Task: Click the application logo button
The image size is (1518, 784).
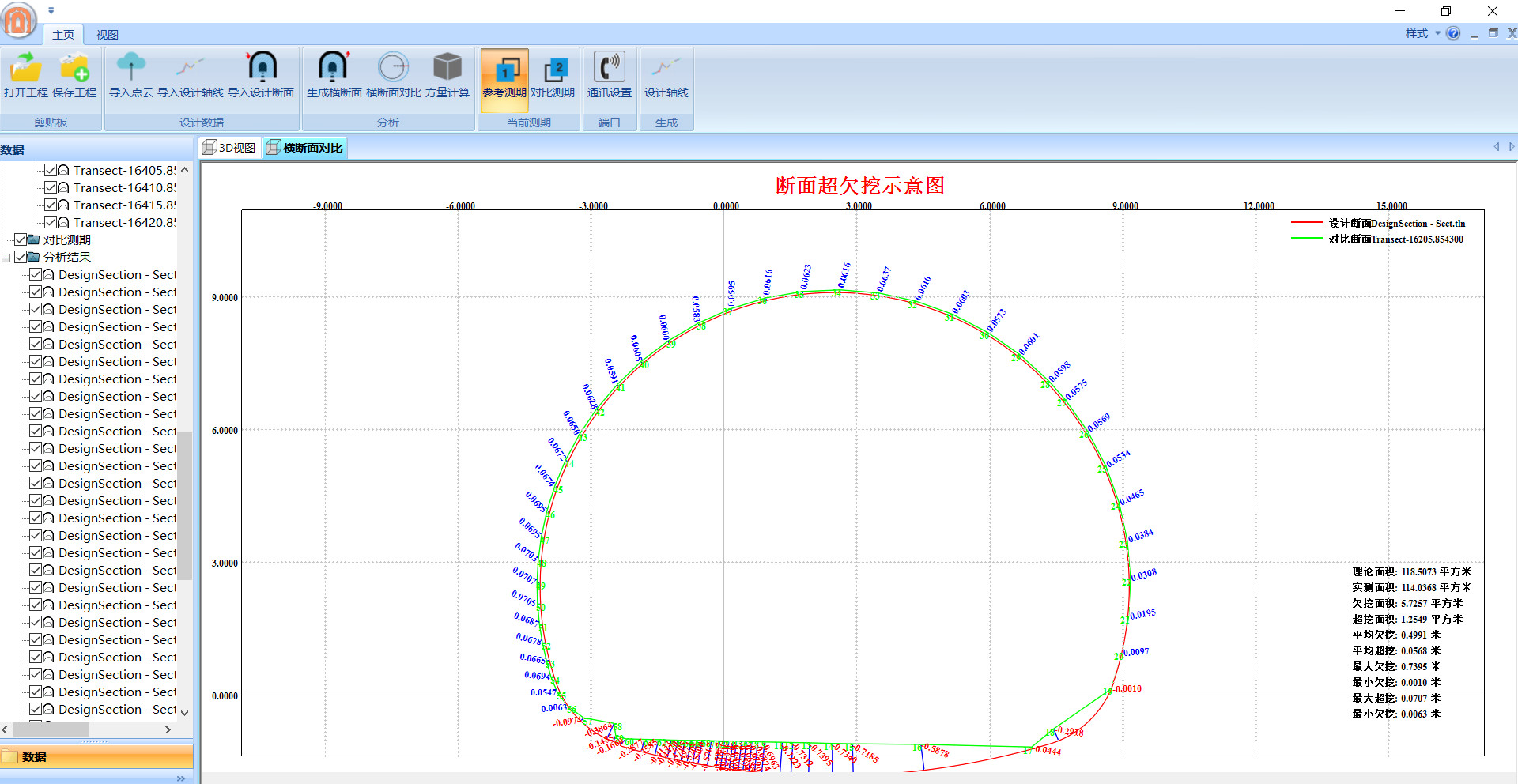Action: coord(19,21)
